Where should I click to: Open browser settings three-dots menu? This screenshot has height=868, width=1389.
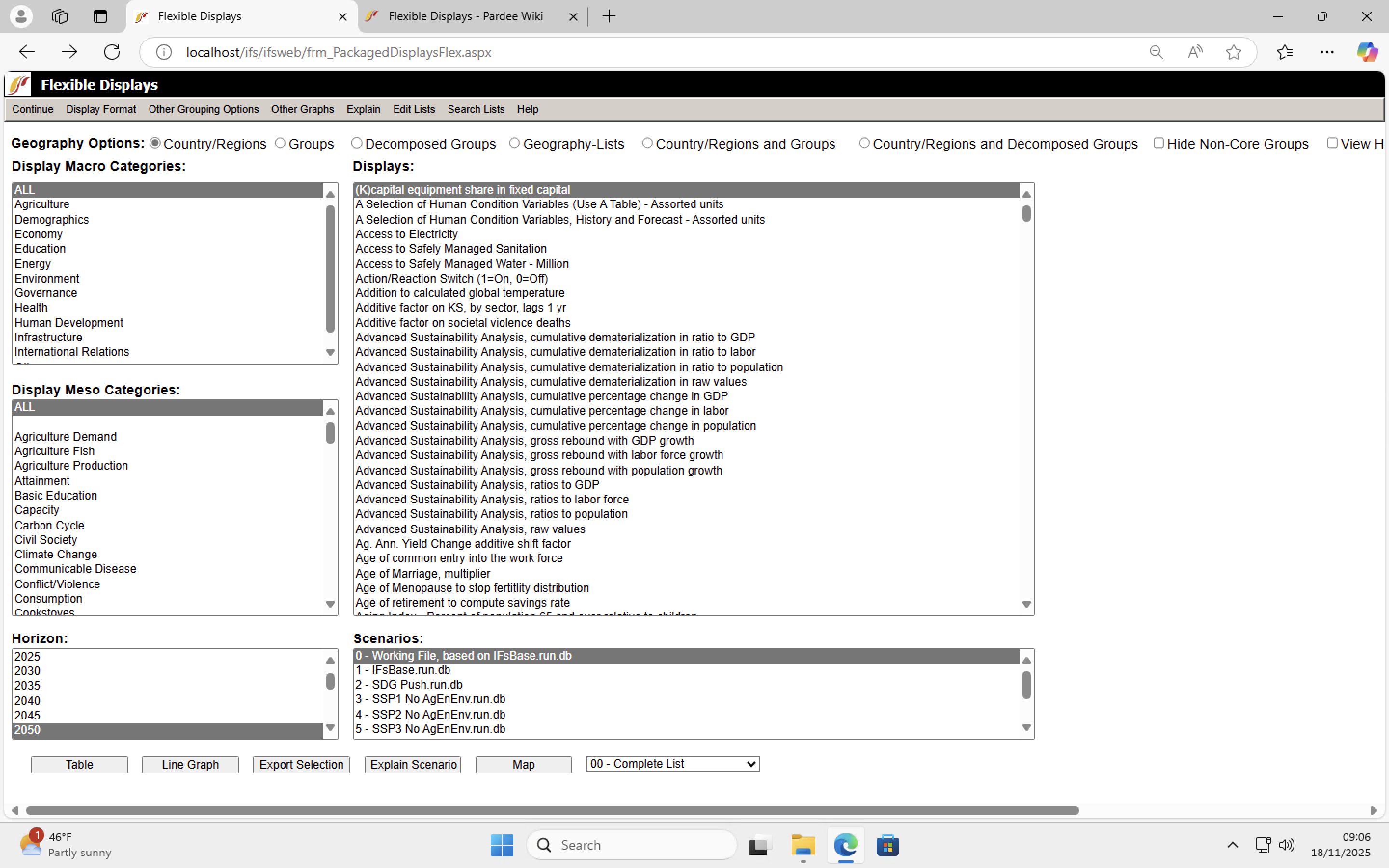[x=1327, y=52]
